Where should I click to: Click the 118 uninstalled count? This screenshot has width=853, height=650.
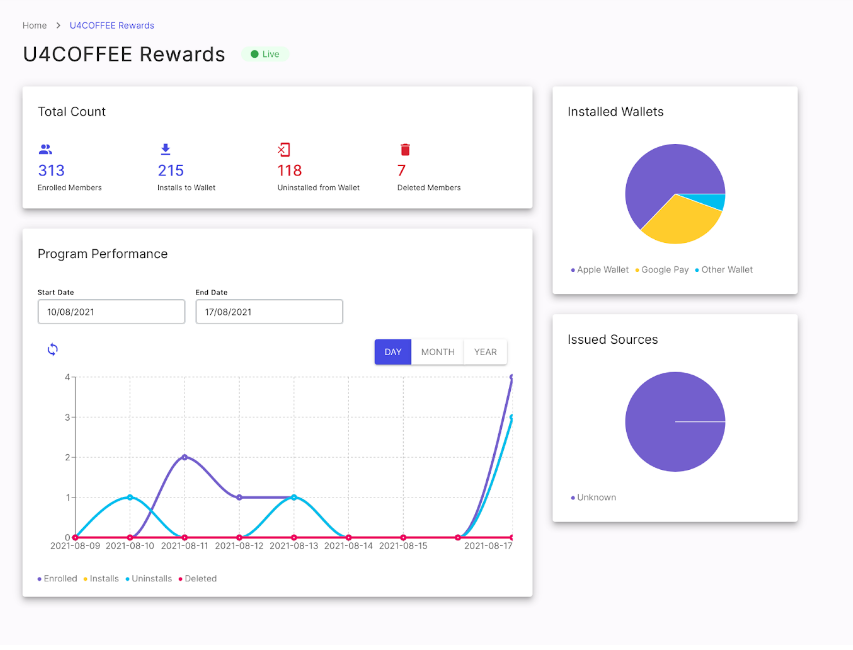coord(289,171)
